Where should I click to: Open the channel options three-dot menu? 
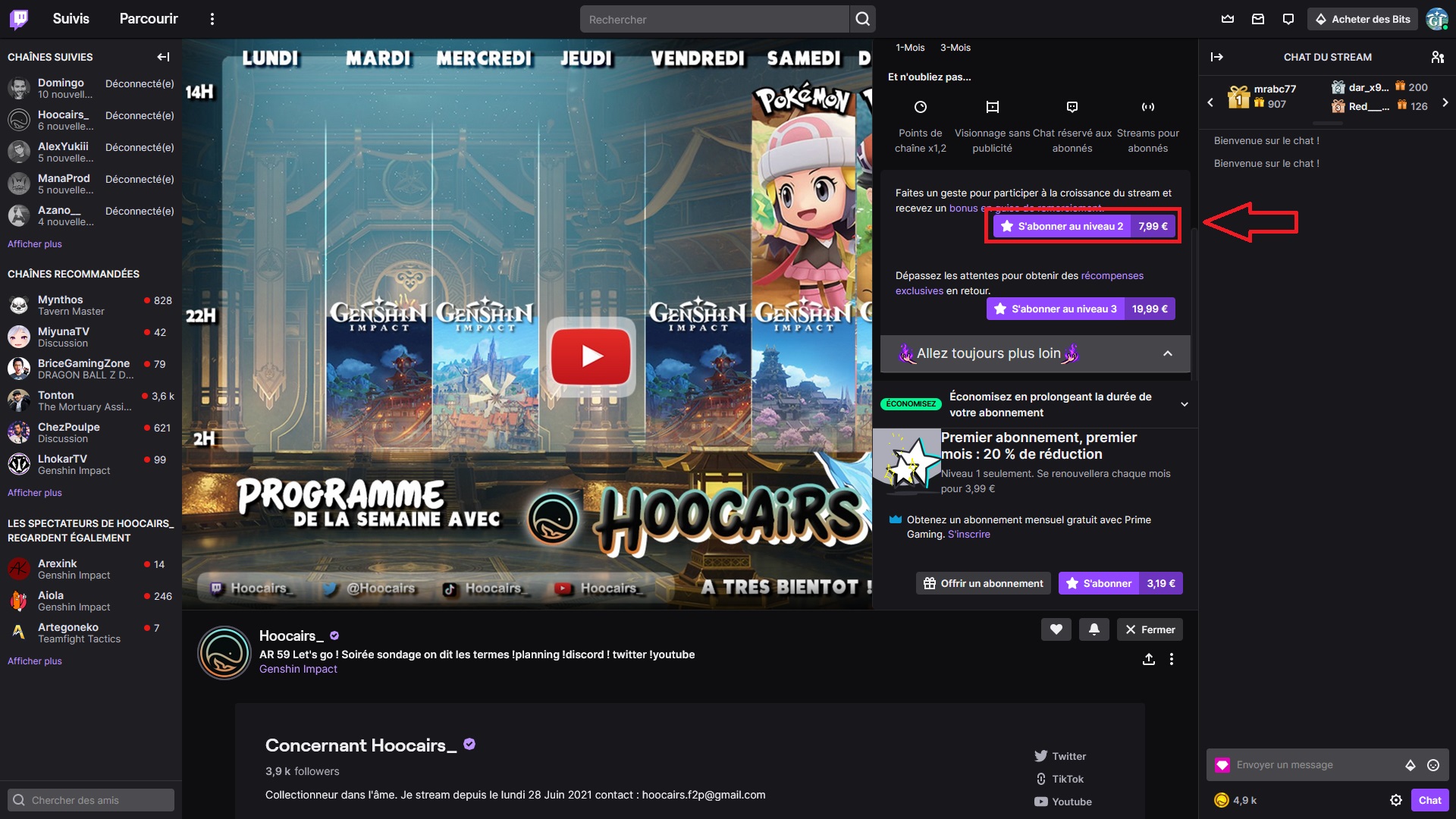[1172, 659]
